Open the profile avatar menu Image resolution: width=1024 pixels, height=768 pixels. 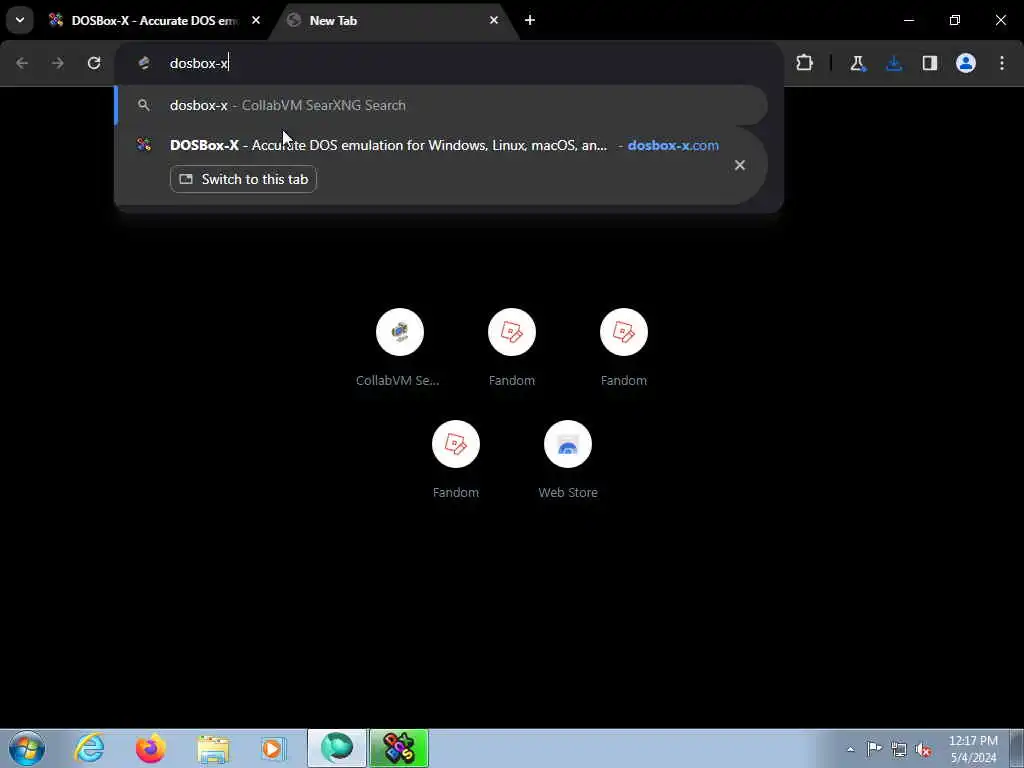pyautogui.click(x=966, y=63)
